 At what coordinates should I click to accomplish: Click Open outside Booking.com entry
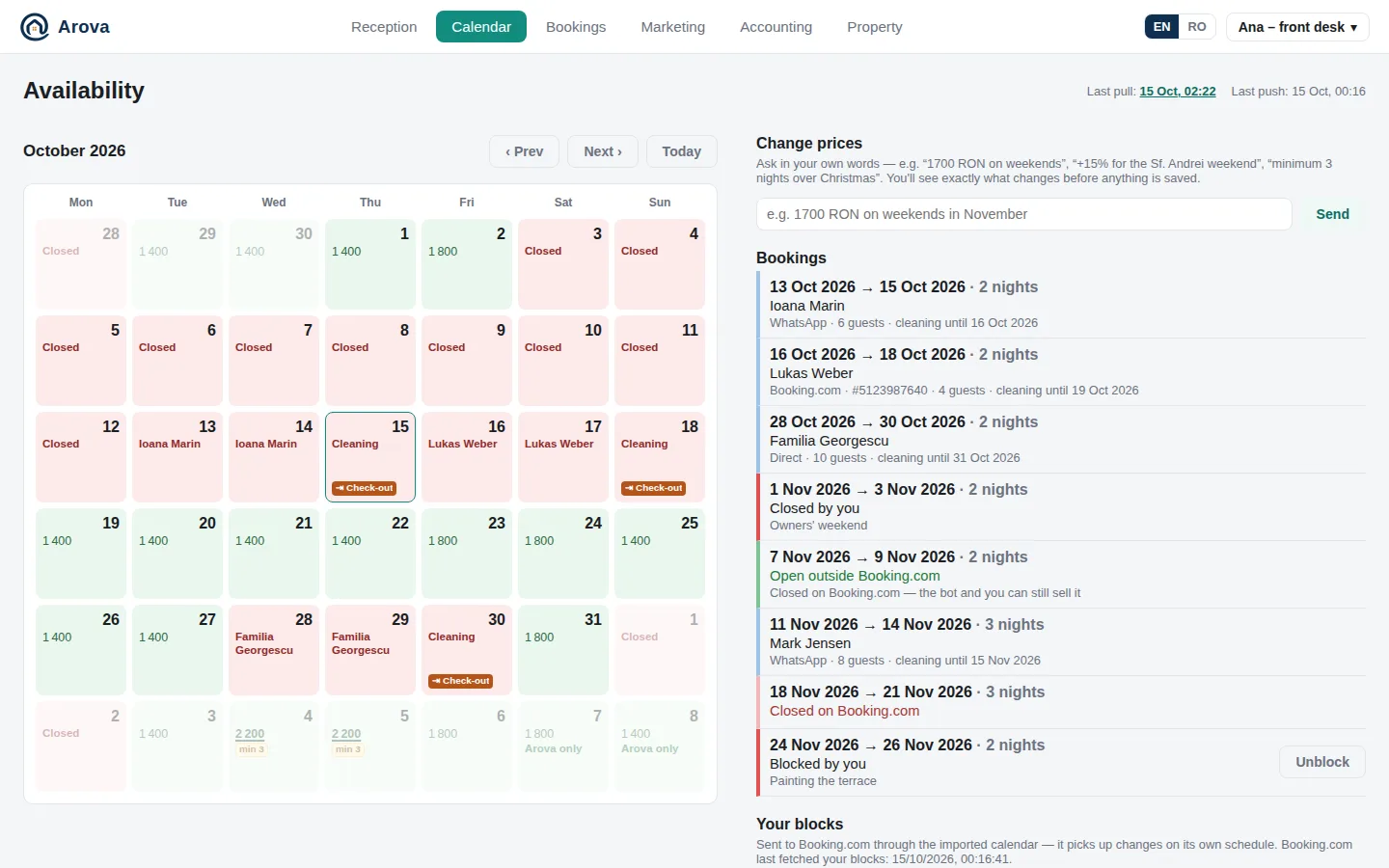(x=1061, y=575)
